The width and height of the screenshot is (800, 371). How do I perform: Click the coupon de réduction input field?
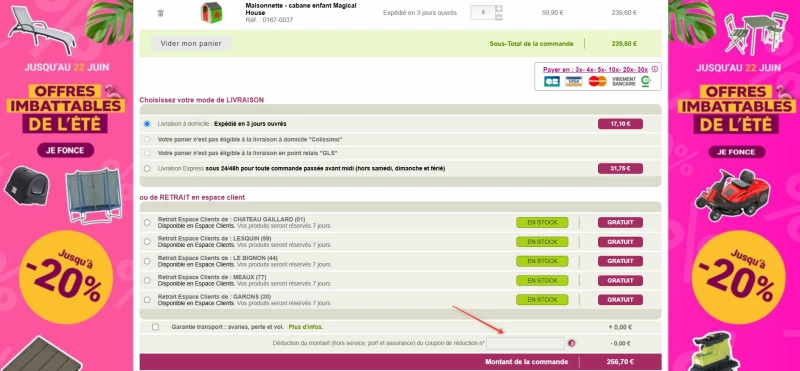pos(525,343)
